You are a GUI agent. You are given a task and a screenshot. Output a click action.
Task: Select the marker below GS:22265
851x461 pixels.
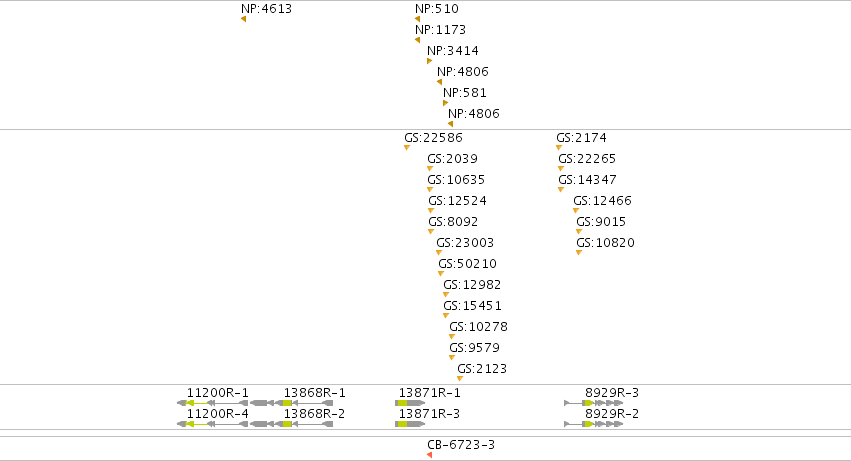click(x=561, y=169)
